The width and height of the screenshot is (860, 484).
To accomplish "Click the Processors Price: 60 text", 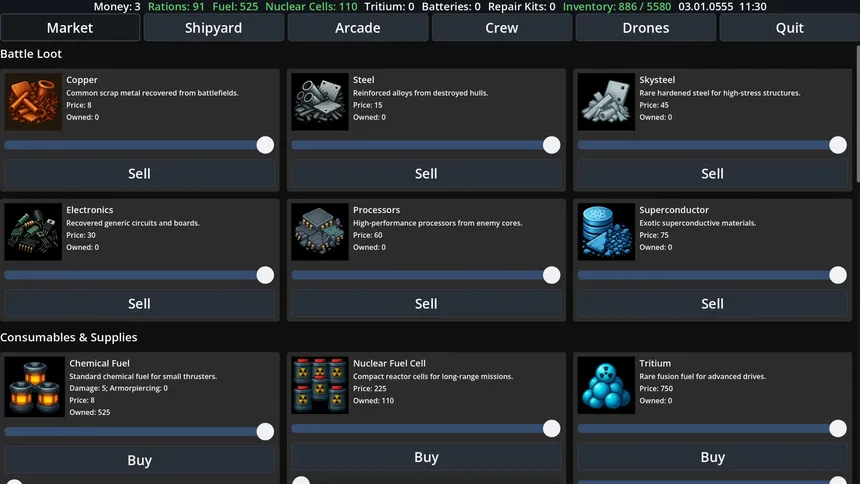I will pyautogui.click(x=367, y=235).
